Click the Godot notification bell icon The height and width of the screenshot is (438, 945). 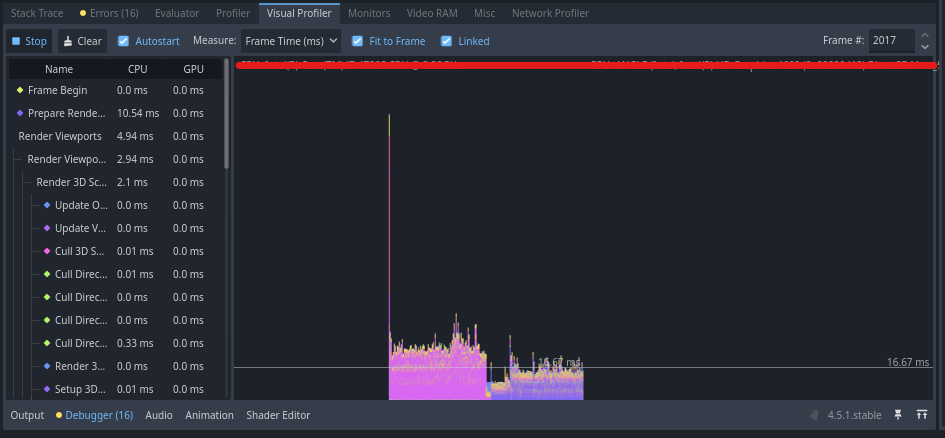click(812, 415)
